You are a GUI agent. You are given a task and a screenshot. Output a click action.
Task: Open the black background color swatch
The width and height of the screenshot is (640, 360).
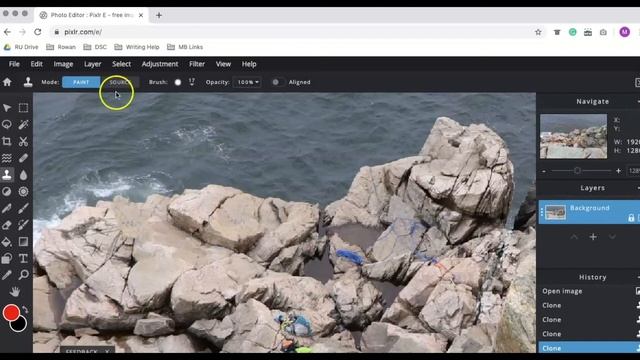pyautogui.click(x=20, y=325)
